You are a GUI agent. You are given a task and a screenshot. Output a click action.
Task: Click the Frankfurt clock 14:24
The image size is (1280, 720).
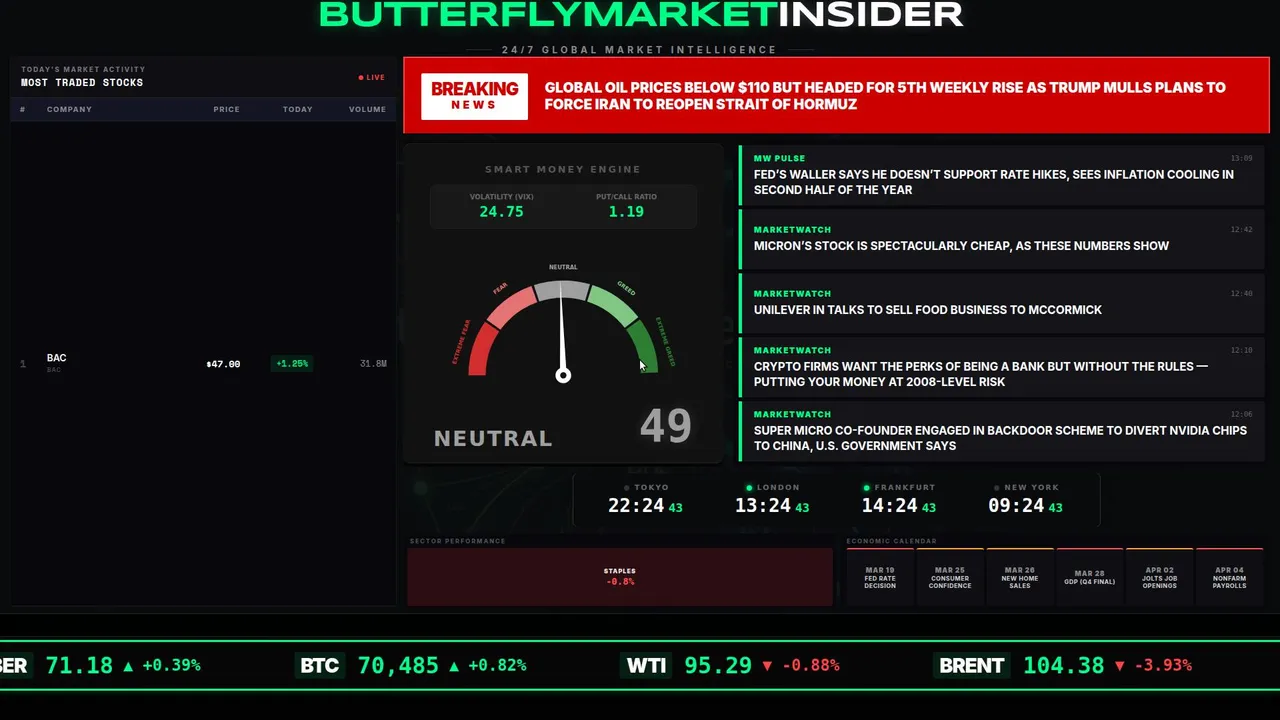[x=890, y=506]
